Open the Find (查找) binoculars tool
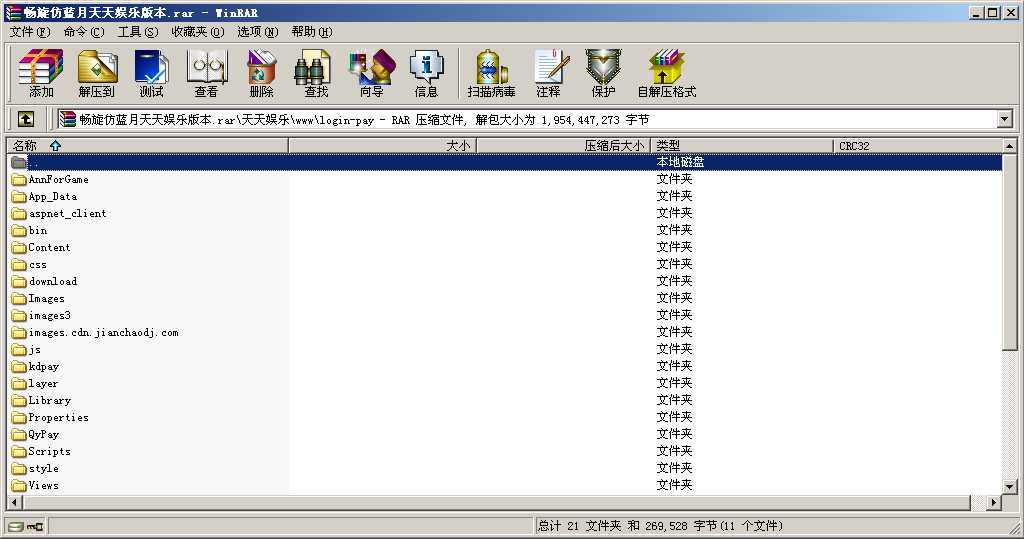The width and height of the screenshot is (1024, 539). (x=316, y=73)
